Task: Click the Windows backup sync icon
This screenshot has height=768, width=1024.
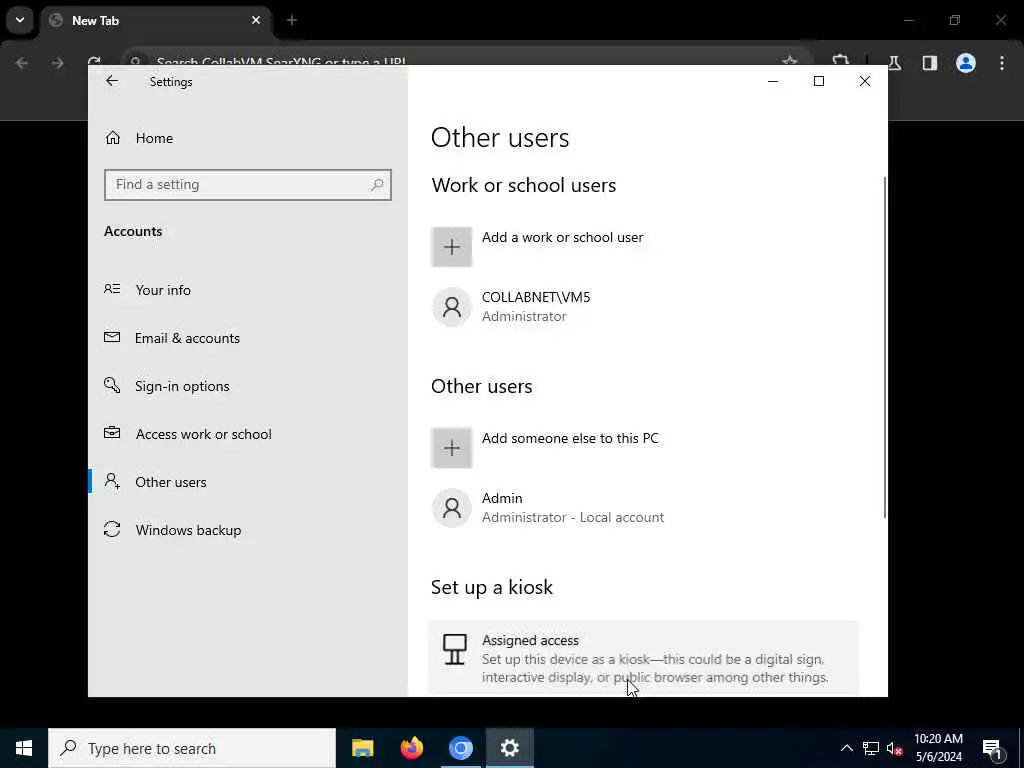Action: (x=112, y=529)
